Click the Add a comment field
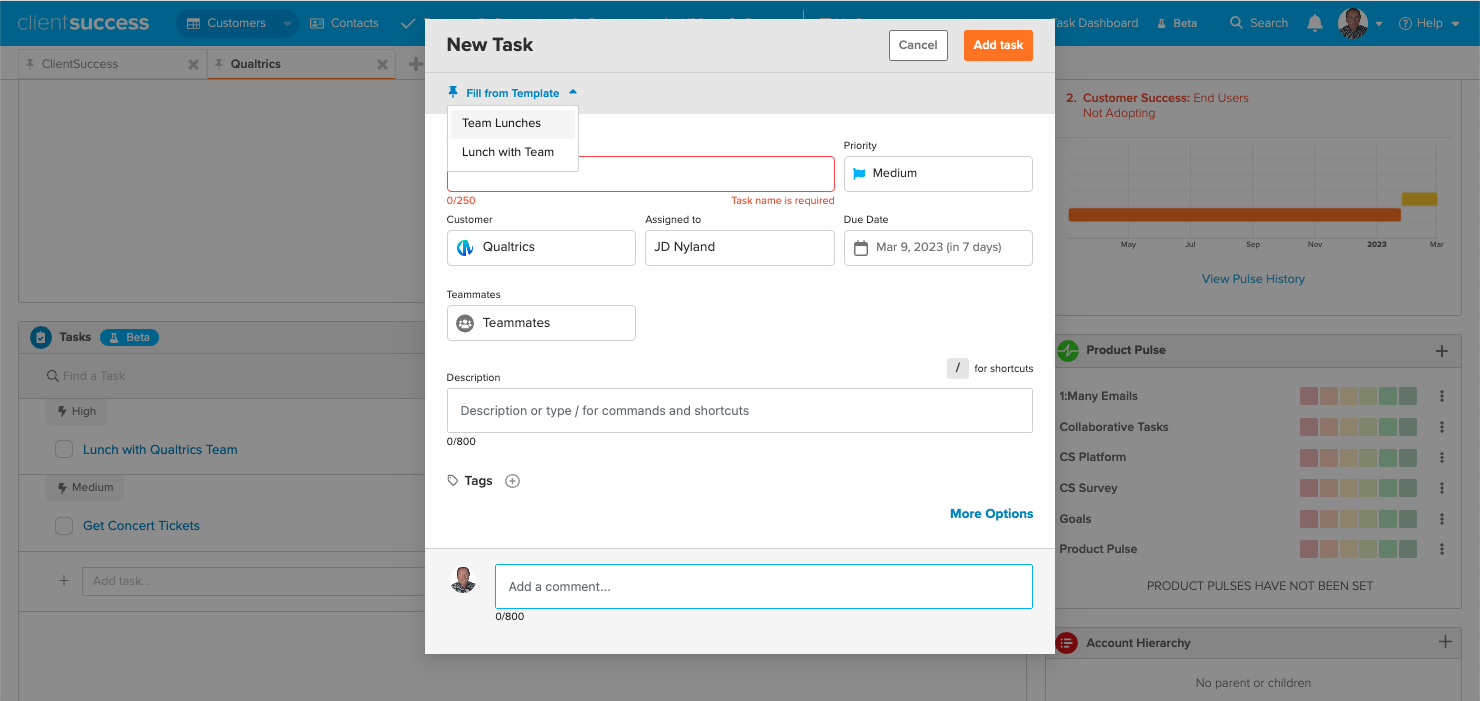The width and height of the screenshot is (1480, 701). (x=764, y=587)
